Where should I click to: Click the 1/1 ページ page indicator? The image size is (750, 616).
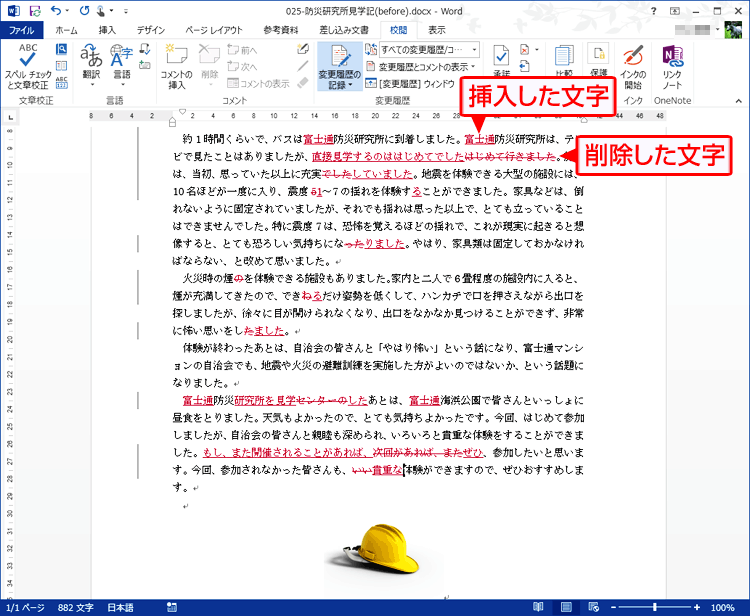25,607
